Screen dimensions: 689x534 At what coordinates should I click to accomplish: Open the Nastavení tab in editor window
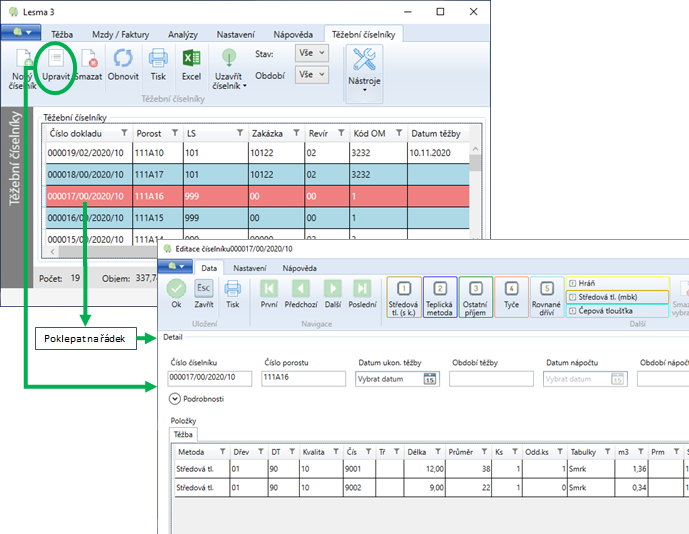pos(250,268)
